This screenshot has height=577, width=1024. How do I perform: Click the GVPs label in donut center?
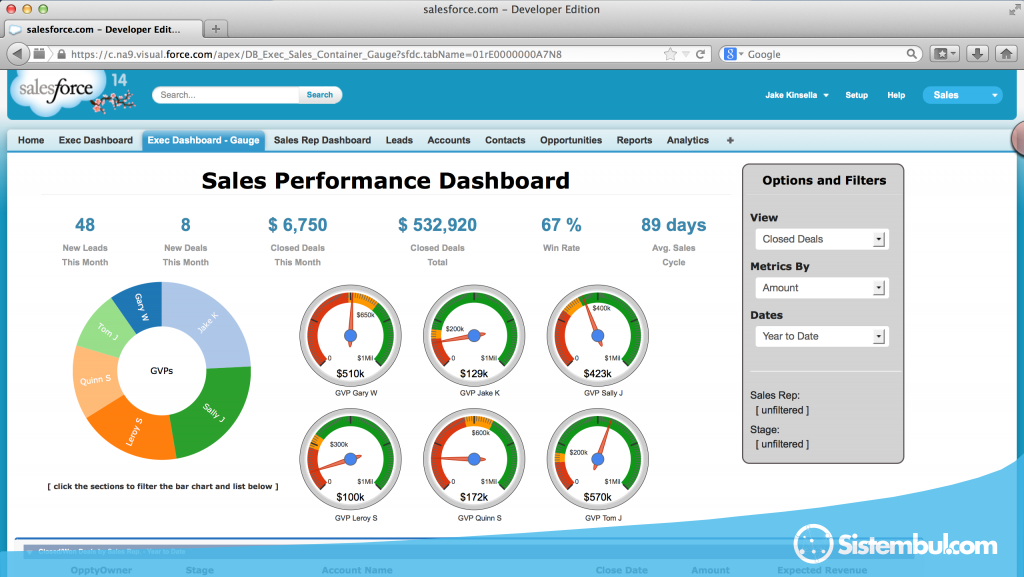[162, 371]
